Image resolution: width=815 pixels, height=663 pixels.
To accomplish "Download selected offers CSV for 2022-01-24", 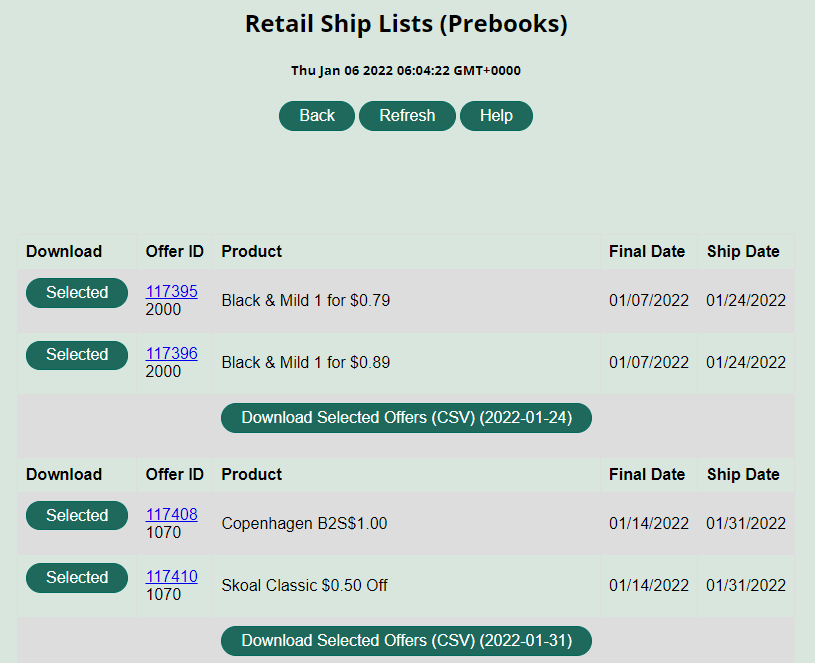I will (x=406, y=418).
